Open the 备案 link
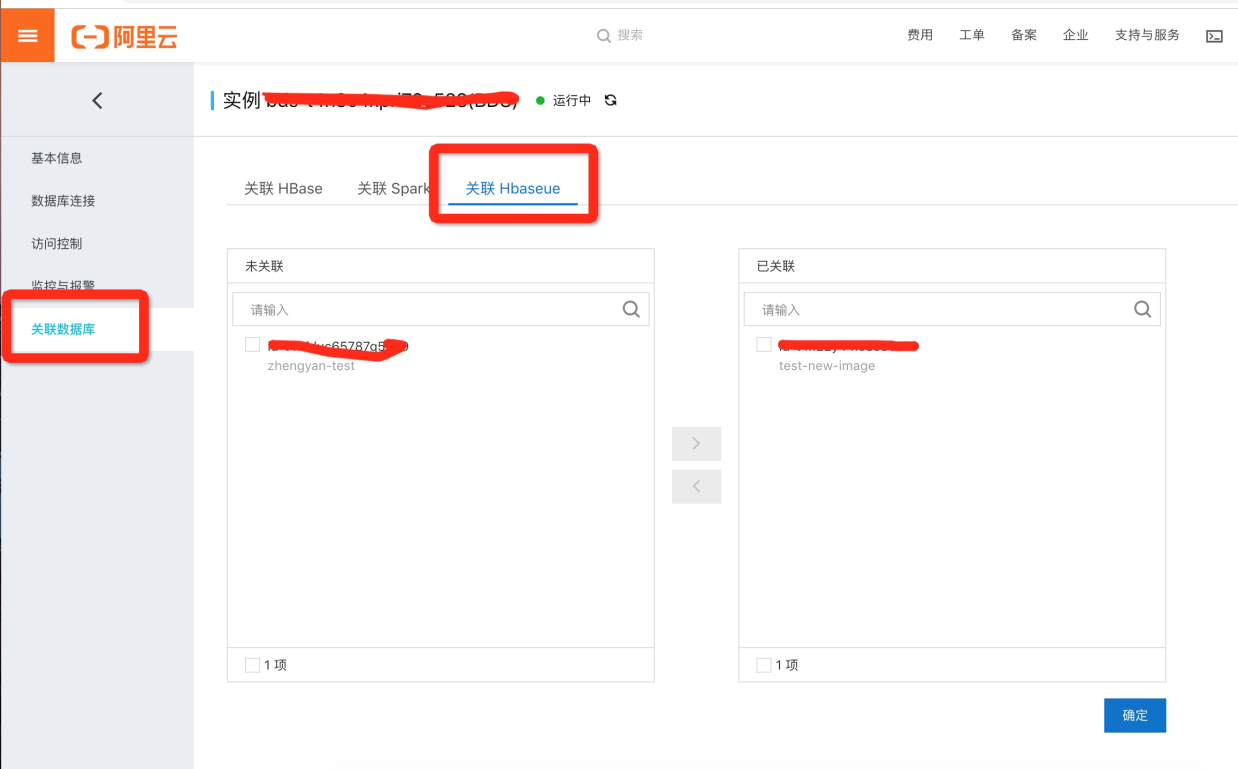 pos(1024,36)
